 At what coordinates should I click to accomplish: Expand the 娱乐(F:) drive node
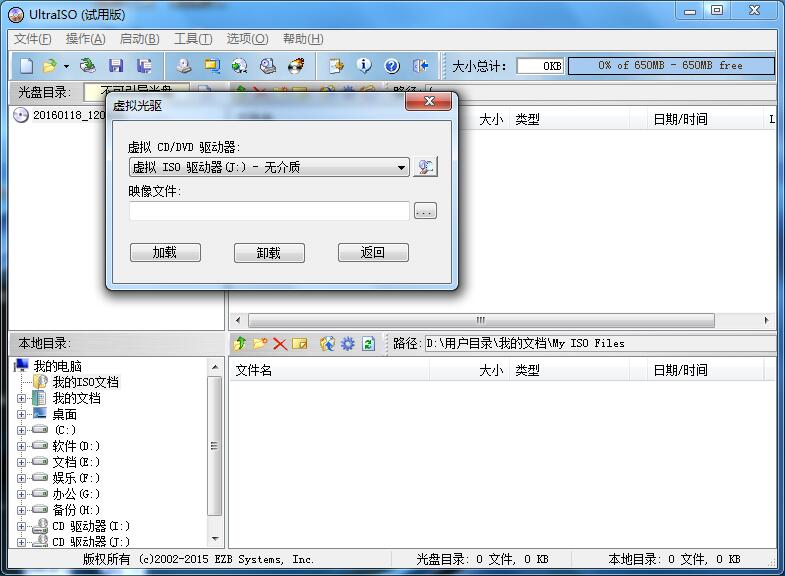(22, 478)
